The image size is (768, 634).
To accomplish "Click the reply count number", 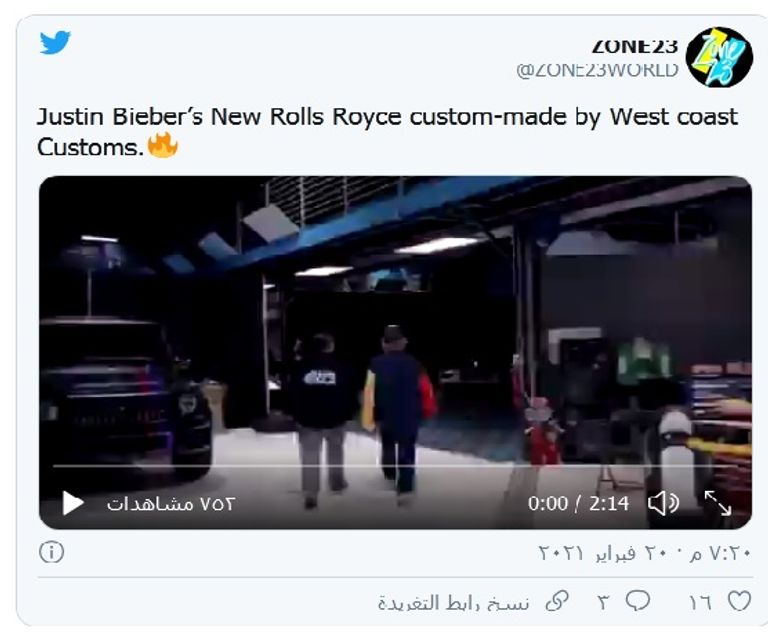I will 603,602.
